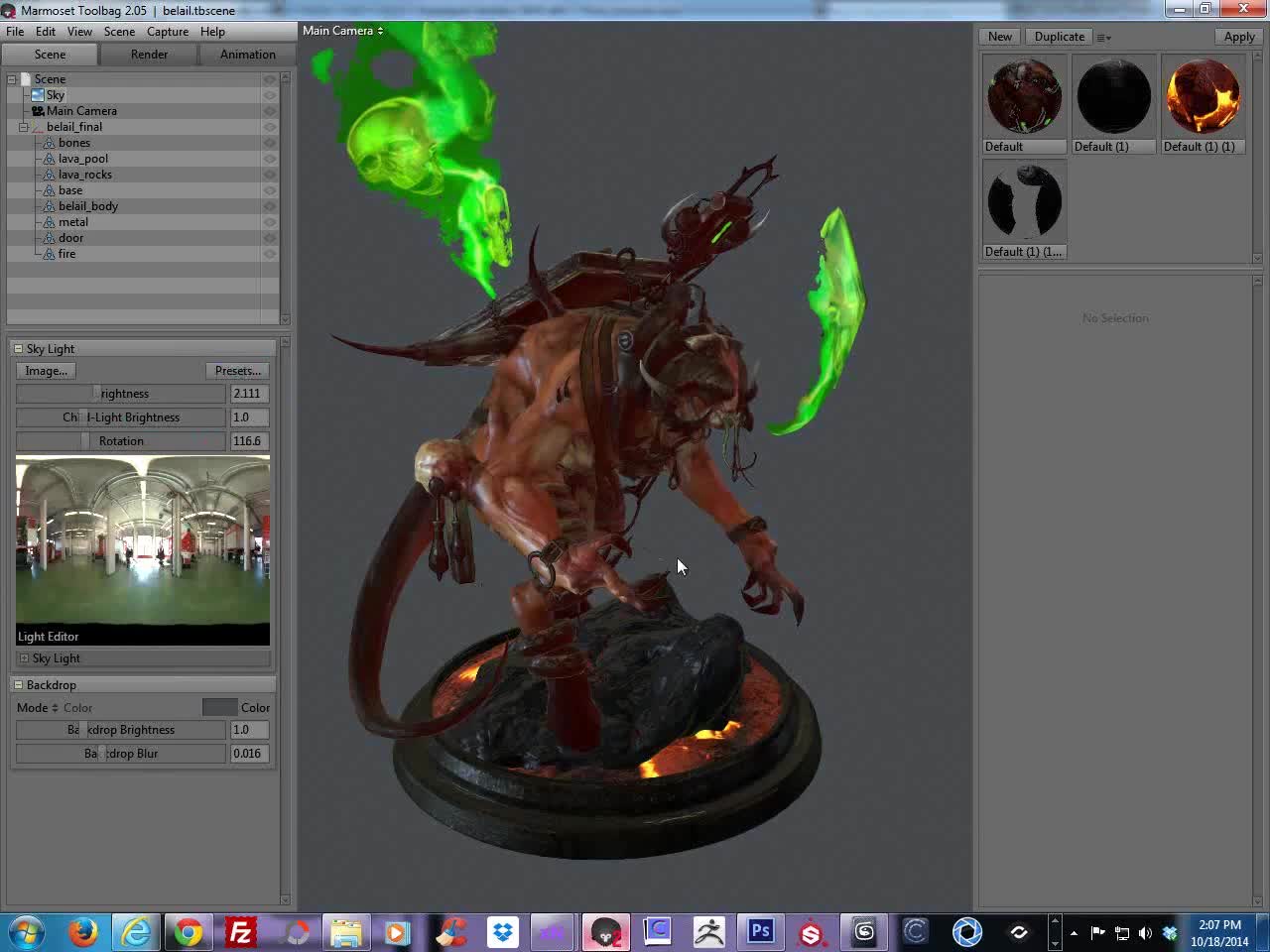Select the Default (1) black material thumbnail
The image size is (1270, 952).
click(1113, 96)
